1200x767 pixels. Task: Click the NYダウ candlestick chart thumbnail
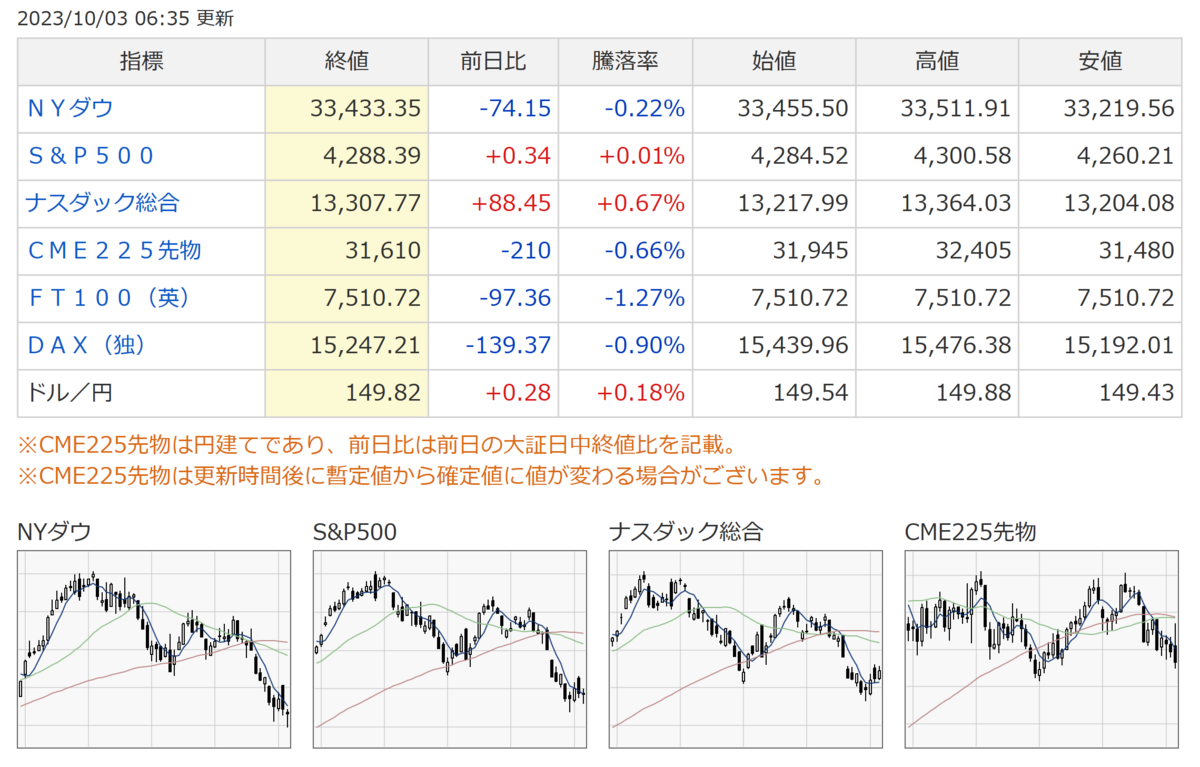(154, 649)
